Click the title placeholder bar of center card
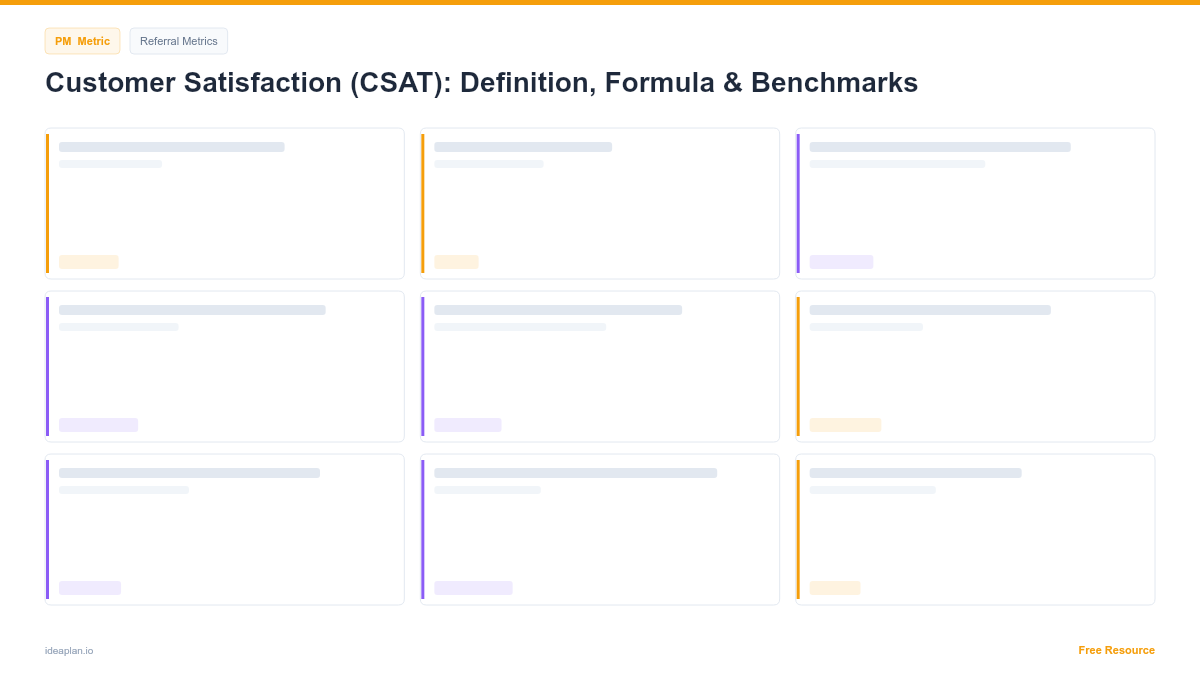Viewport: 1200px width, 675px height. click(x=558, y=310)
